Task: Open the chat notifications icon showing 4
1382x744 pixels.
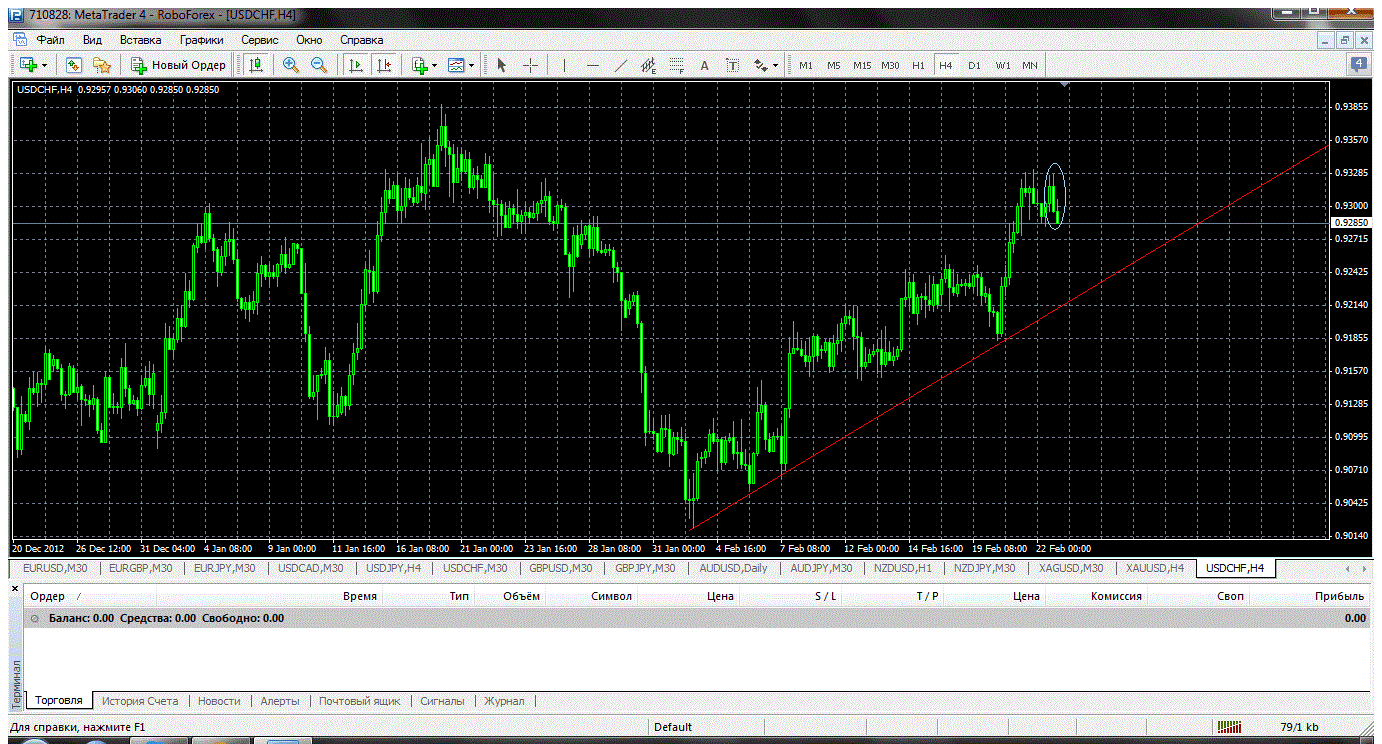Action: pos(1359,65)
